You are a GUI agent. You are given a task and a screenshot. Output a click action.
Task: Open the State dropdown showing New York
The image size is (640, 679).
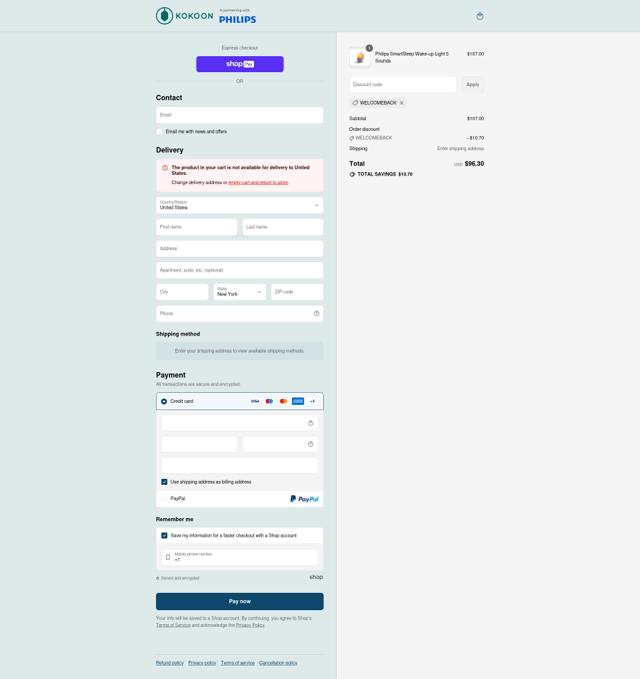[239, 292]
